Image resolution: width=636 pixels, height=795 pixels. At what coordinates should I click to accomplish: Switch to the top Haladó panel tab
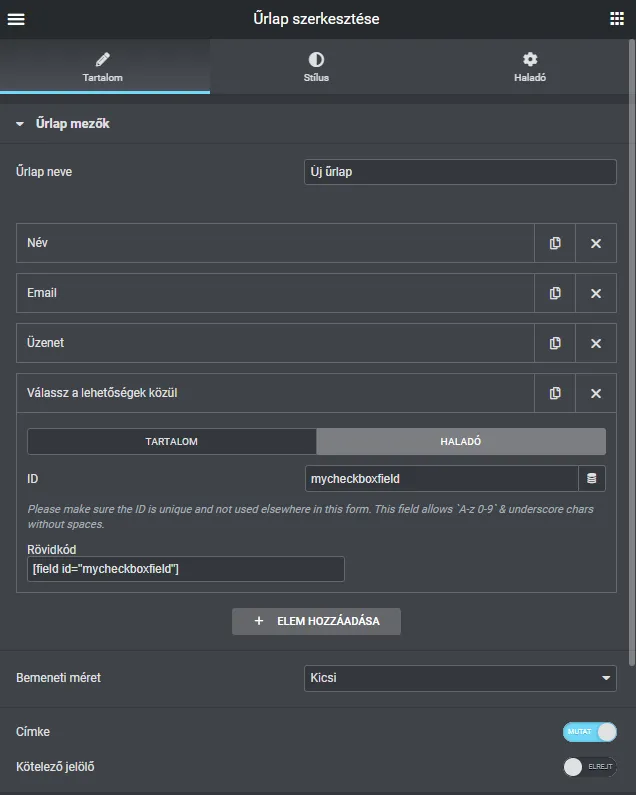529,66
